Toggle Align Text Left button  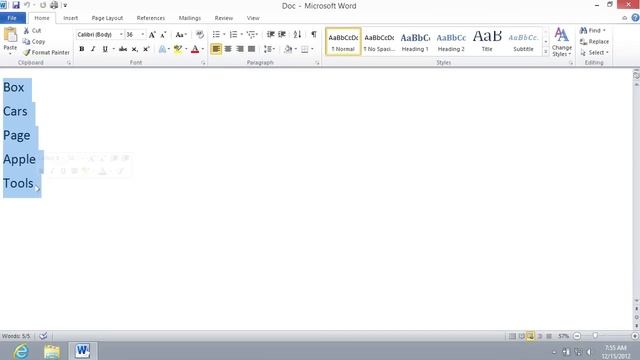(216, 49)
